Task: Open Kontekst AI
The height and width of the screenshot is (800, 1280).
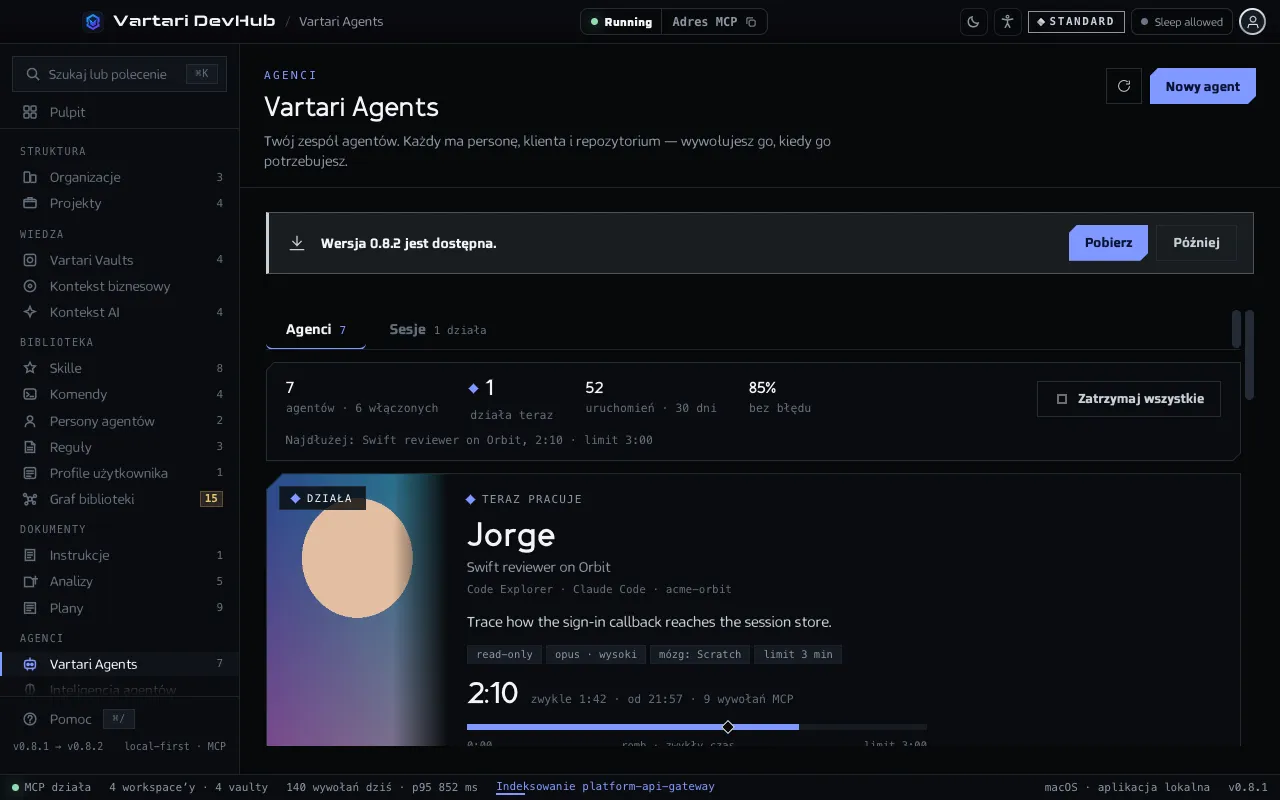Action: point(120,312)
